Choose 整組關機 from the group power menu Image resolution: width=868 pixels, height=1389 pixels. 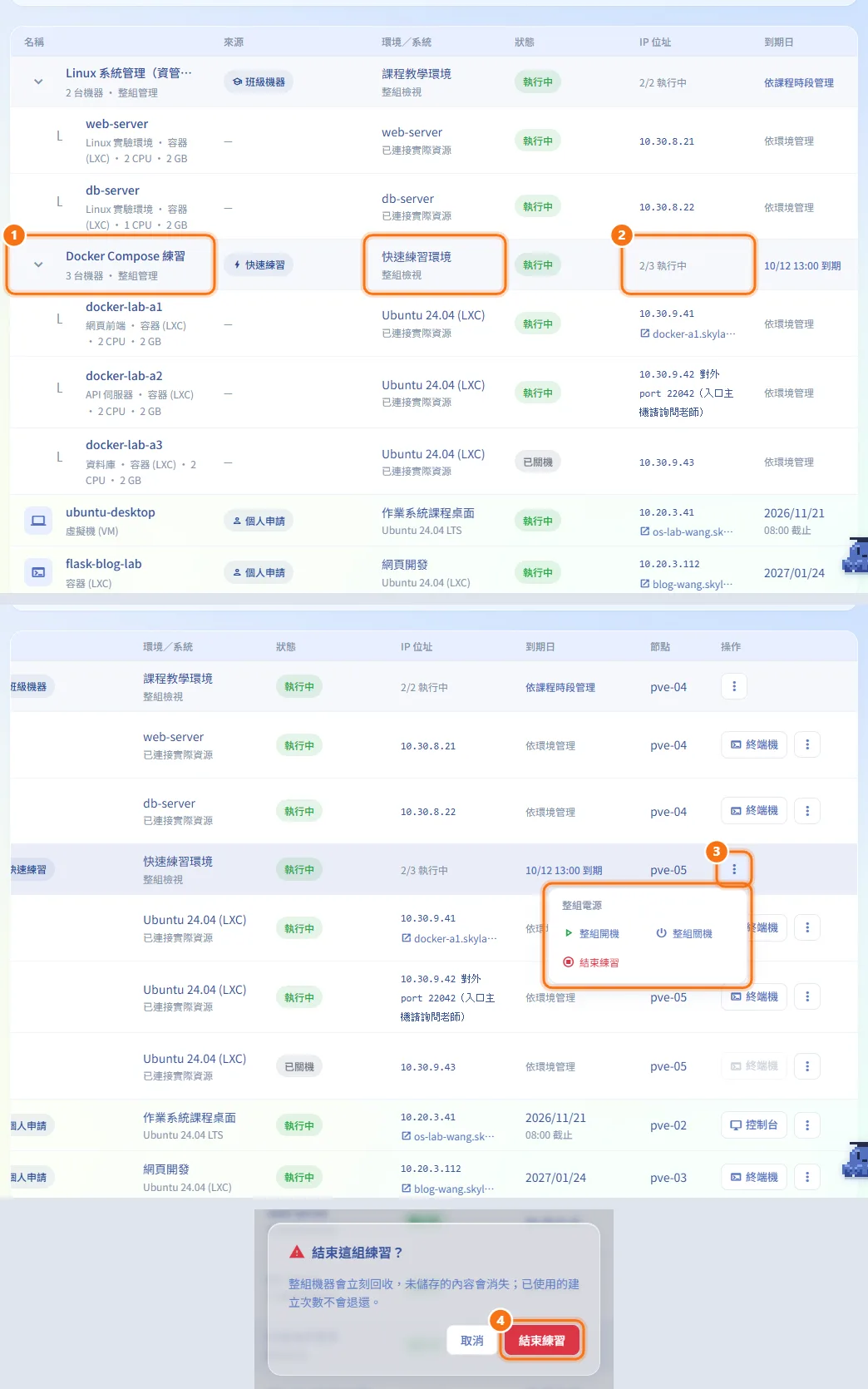click(x=684, y=933)
